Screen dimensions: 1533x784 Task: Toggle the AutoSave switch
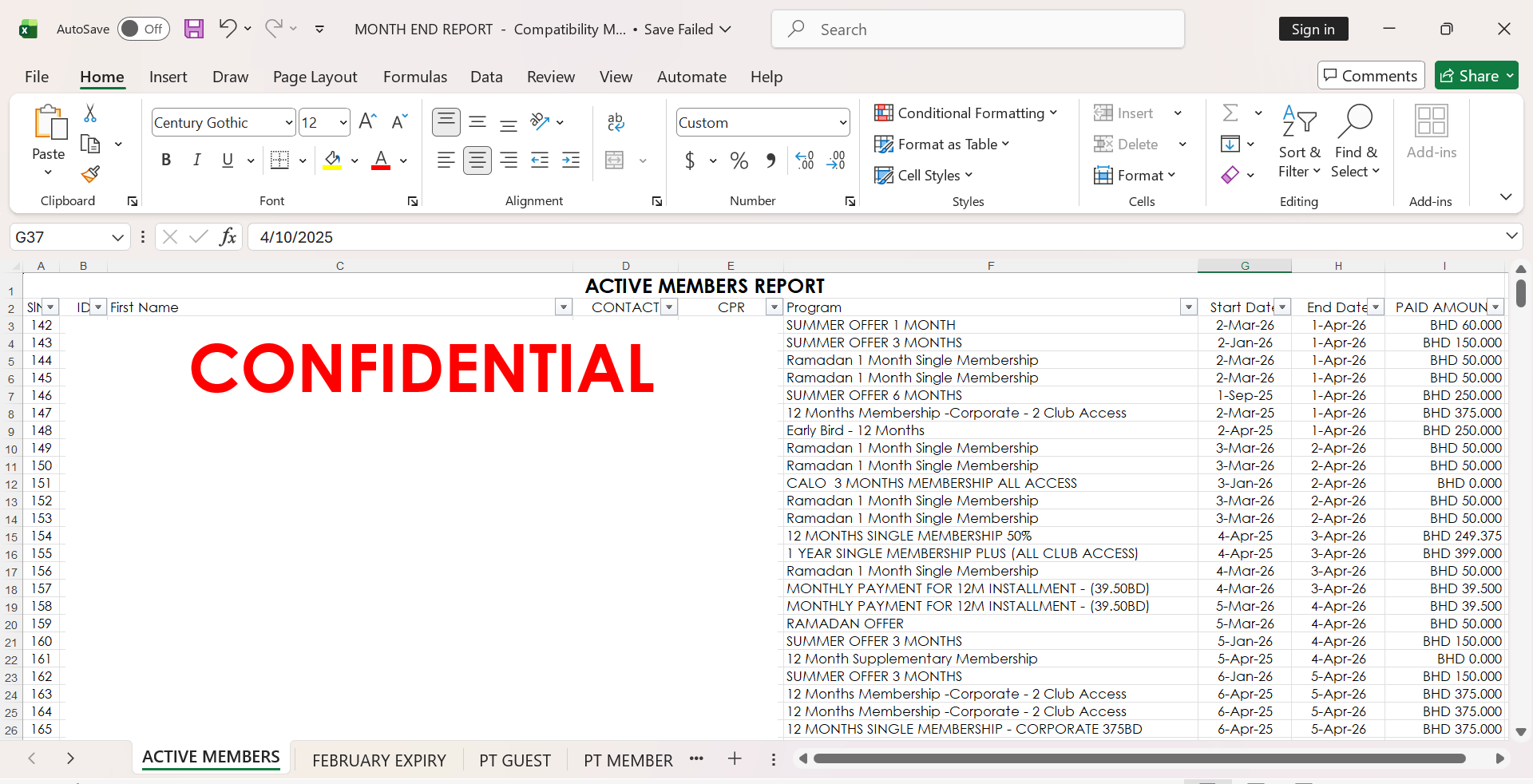click(144, 29)
